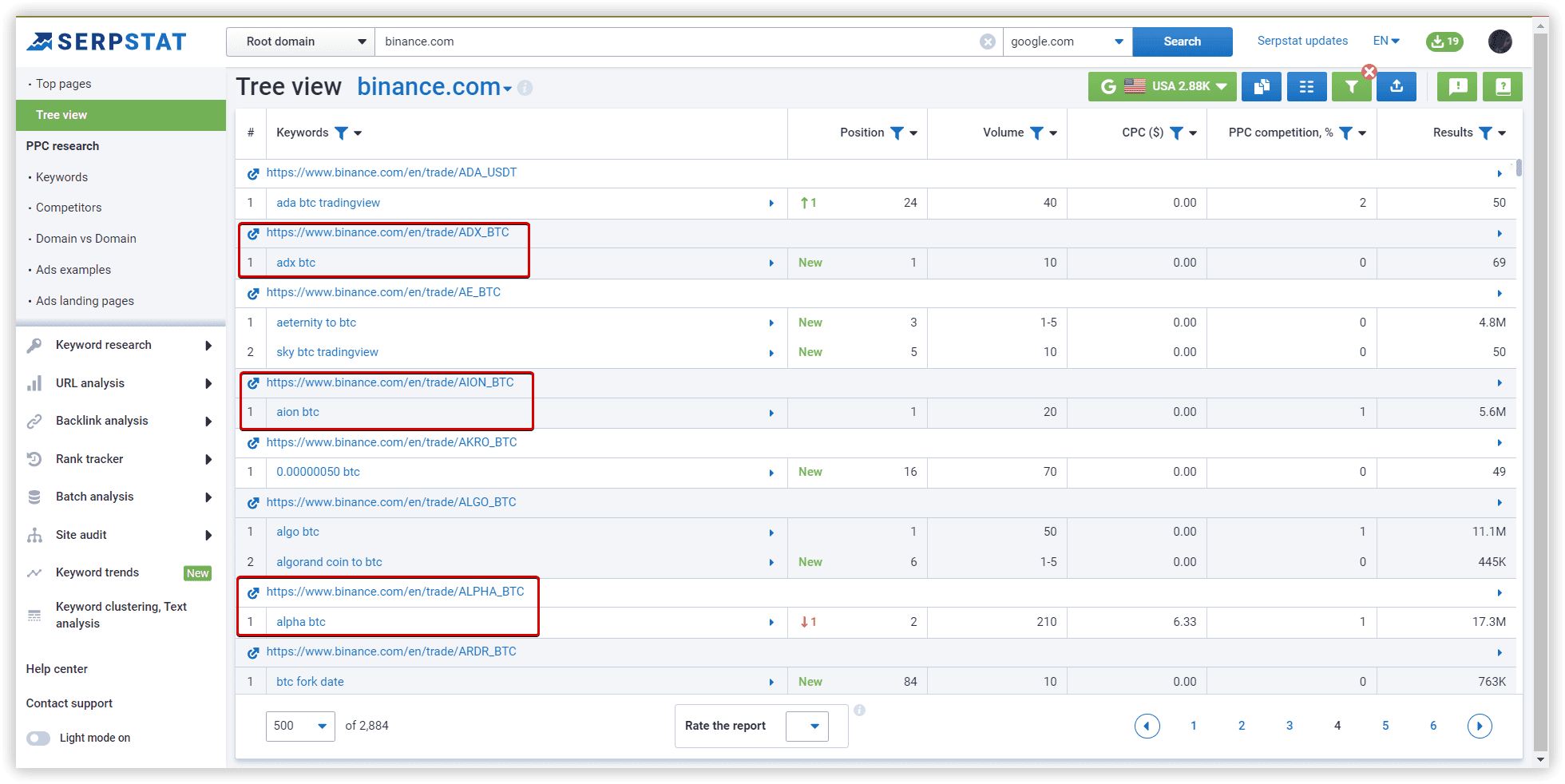Open the binance.com title dropdown
The image size is (1565, 784).
coord(507,89)
